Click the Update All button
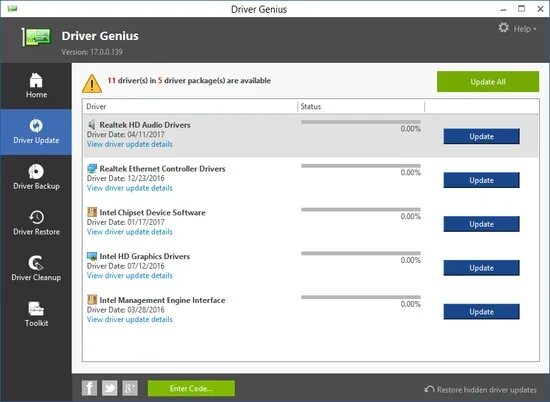Screen dimensions: 550x402 coord(488,82)
